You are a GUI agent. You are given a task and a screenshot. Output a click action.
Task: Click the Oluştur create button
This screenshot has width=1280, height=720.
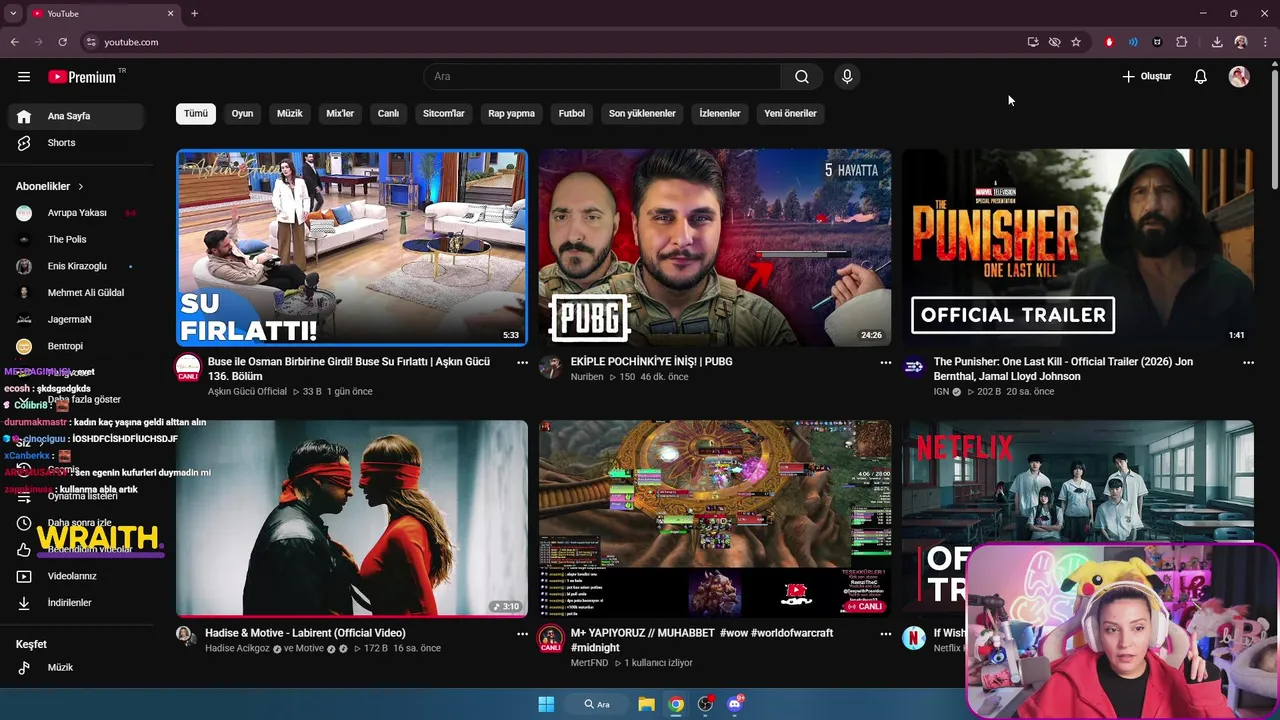coord(1146,77)
